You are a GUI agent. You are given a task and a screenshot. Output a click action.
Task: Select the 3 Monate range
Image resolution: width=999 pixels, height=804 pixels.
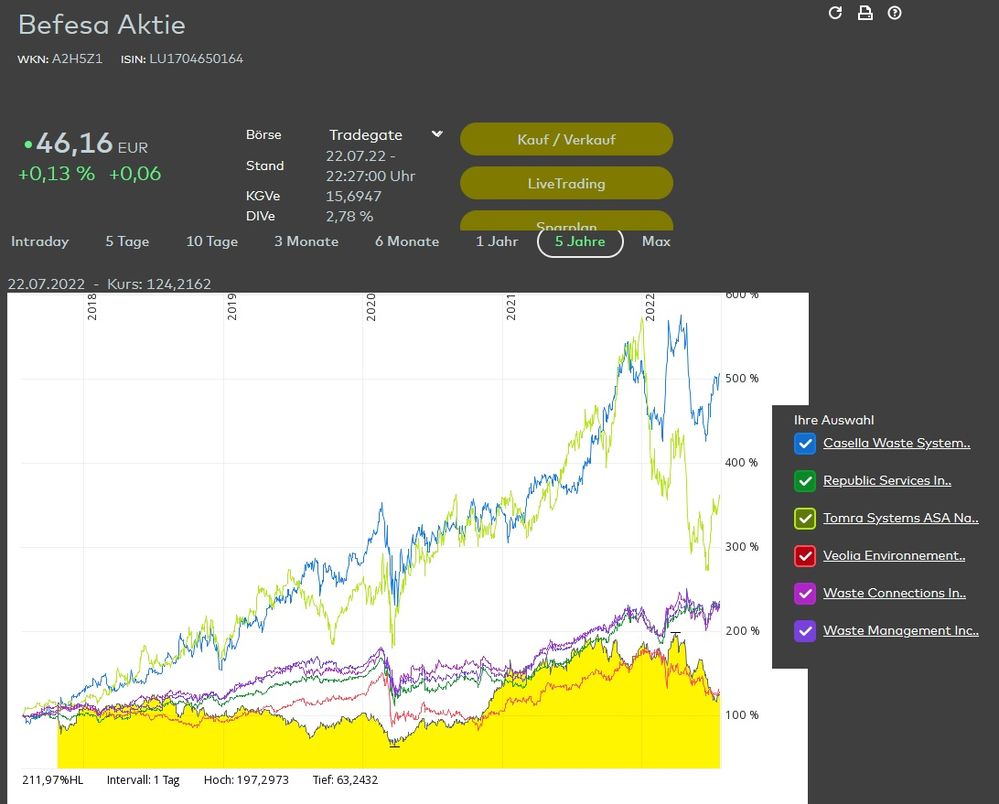coord(306,241)
